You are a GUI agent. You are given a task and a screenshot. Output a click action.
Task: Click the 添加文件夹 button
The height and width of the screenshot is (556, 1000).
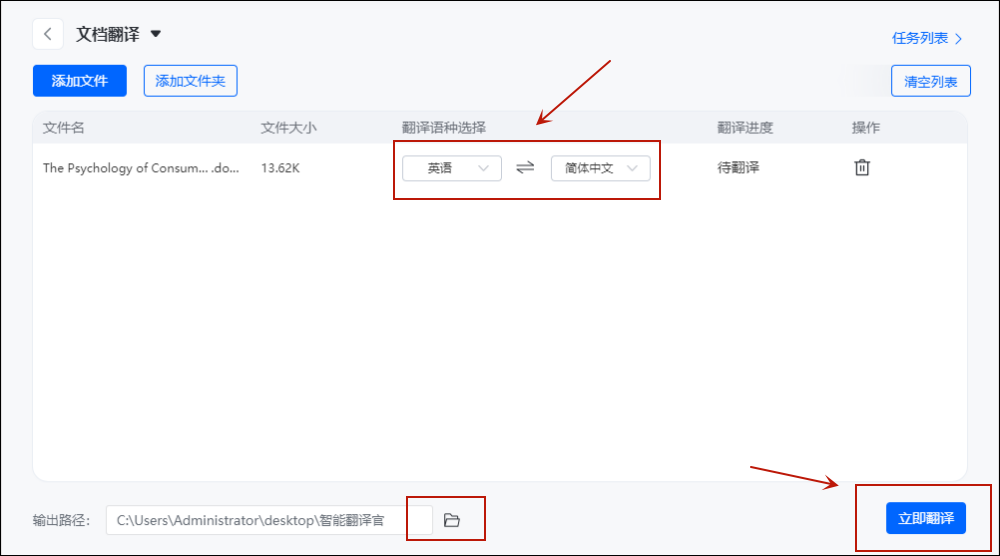point(191,81)
